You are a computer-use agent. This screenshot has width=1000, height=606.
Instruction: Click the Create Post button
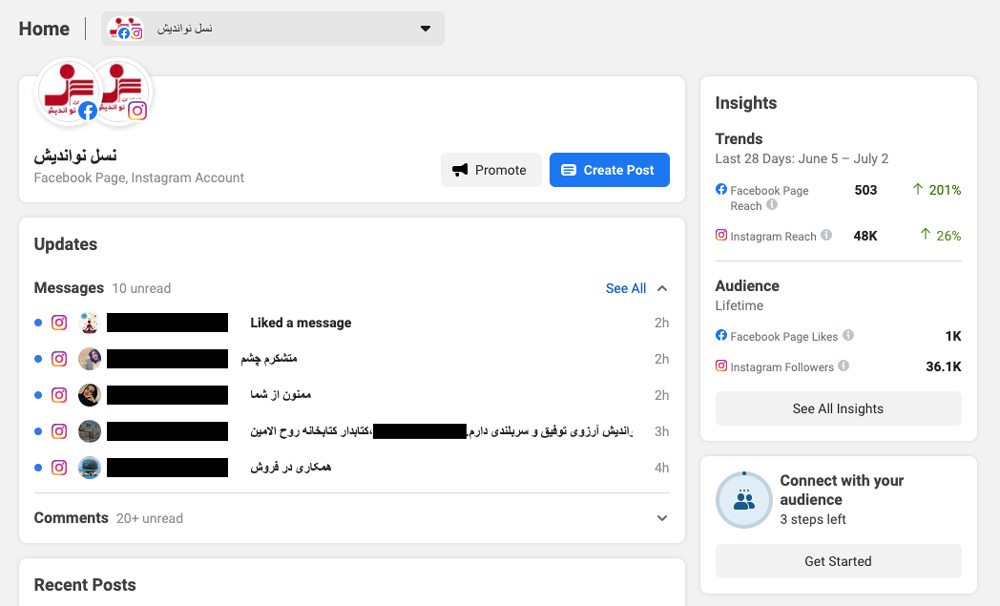point(610,170)
